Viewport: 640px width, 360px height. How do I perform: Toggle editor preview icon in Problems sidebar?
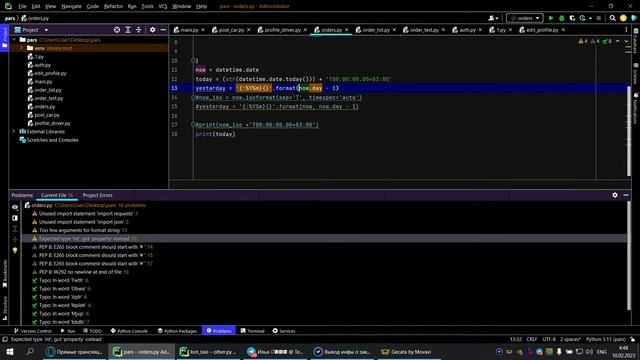15,218
